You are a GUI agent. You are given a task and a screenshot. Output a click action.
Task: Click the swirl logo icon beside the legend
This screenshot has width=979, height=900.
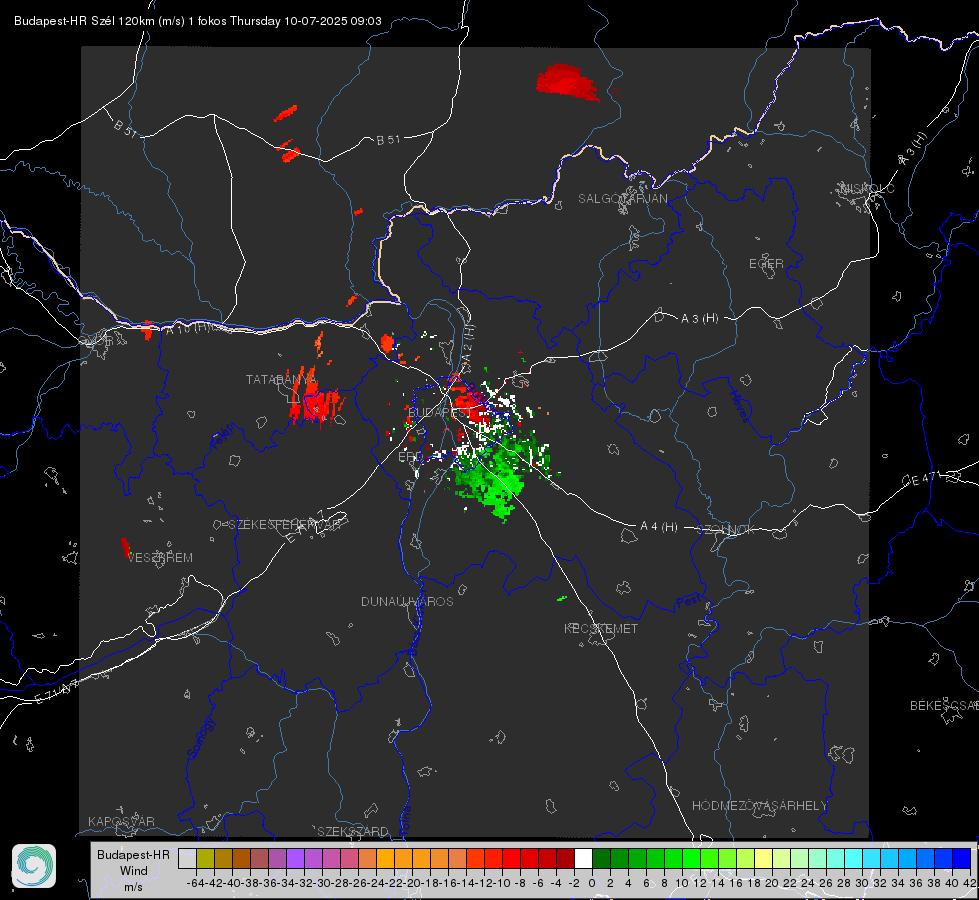pos(34,866)
